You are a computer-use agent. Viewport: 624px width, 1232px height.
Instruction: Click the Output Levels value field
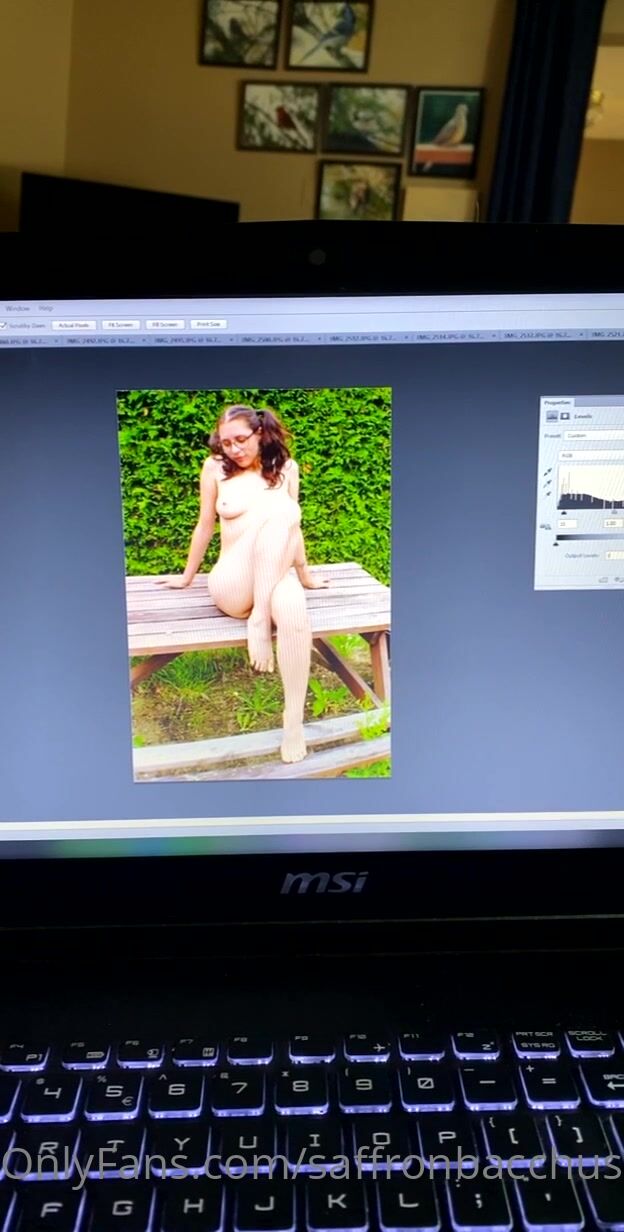613,555
